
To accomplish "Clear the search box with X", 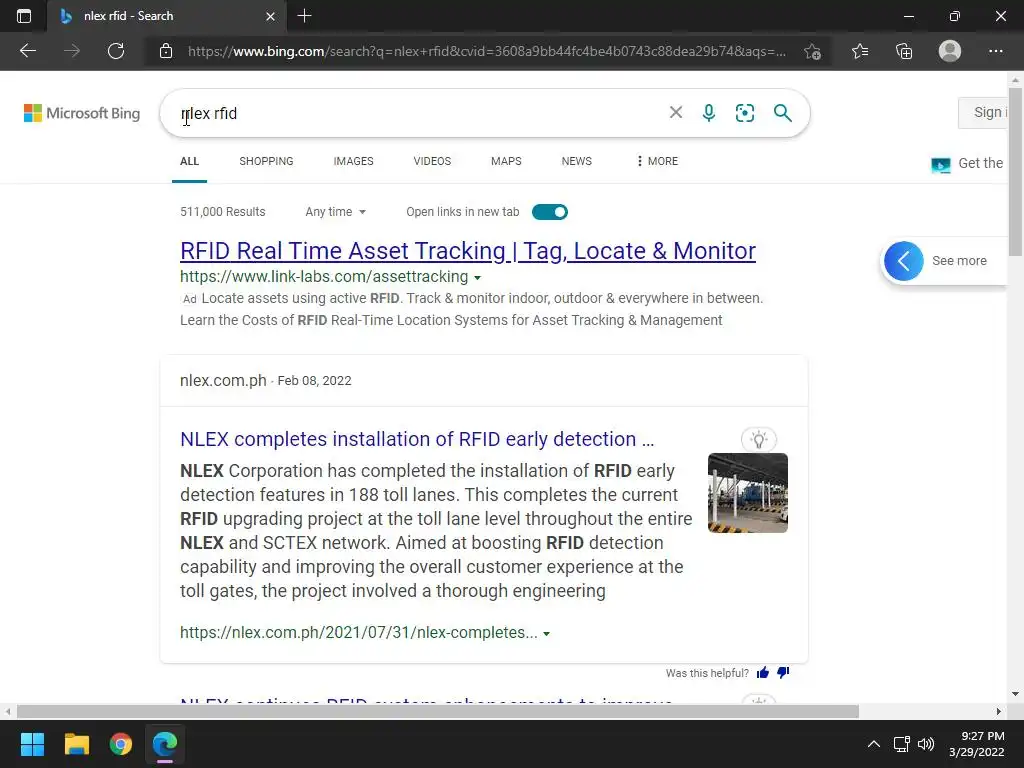I will (x=676, y=112).
